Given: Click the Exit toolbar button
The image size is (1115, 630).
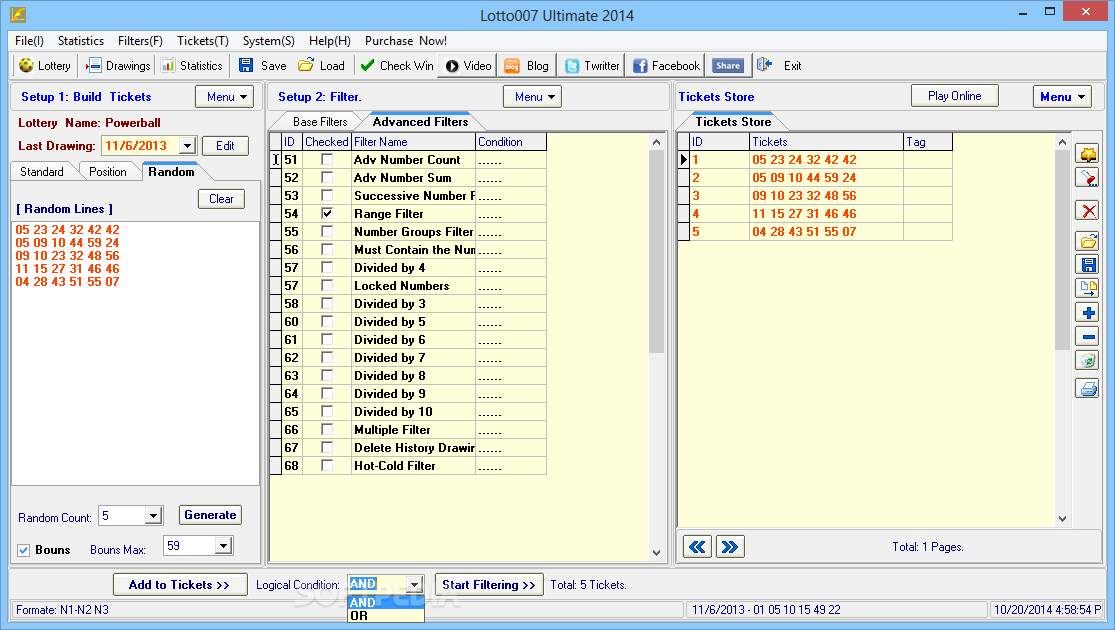Looking at the screenshot, I should pos(779,65).
